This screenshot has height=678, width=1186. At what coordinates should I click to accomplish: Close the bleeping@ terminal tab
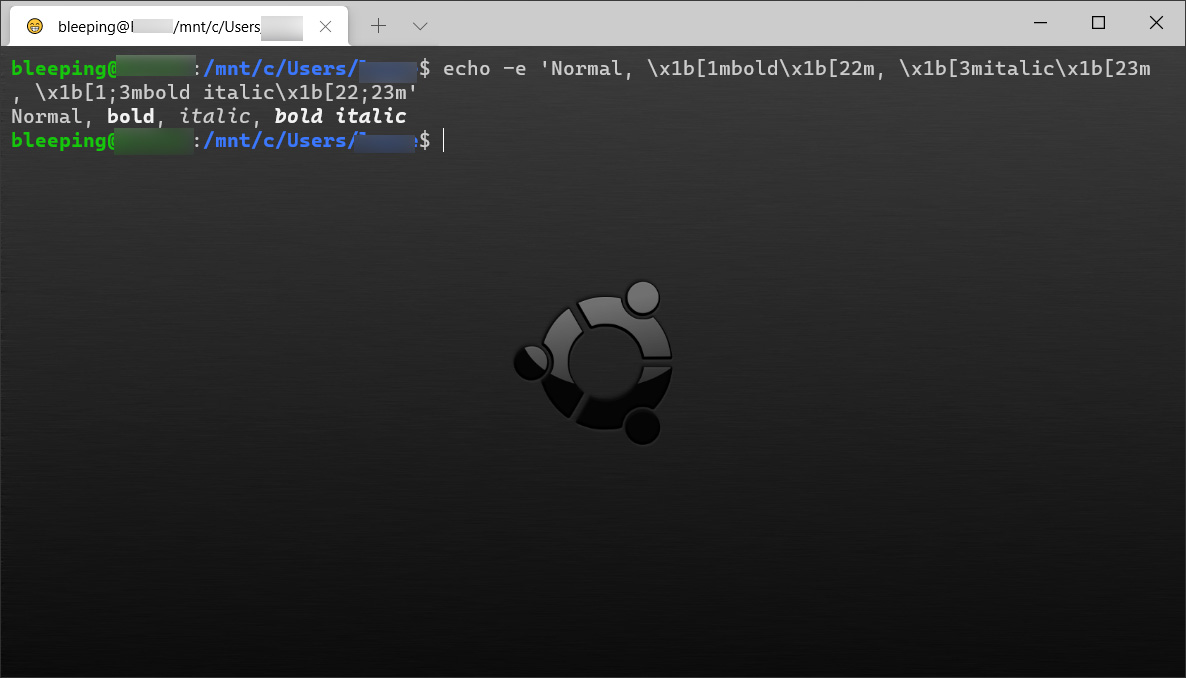tap(325, 26)
